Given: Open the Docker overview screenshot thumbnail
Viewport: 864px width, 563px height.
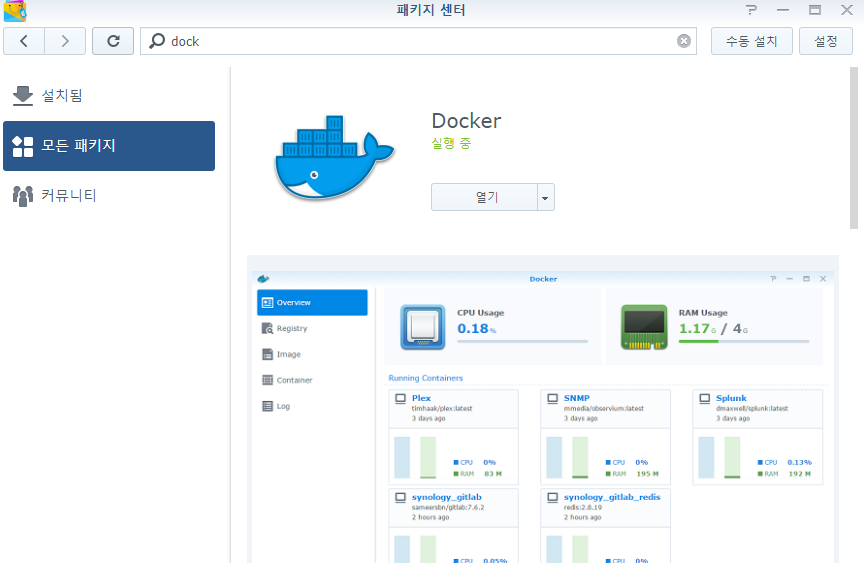Looking at the screenshot, I should coord(543,409).
